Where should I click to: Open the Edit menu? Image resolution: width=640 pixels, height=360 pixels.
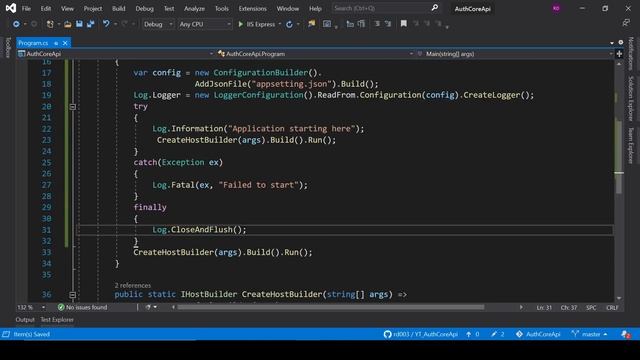click(x=46, y=8)
